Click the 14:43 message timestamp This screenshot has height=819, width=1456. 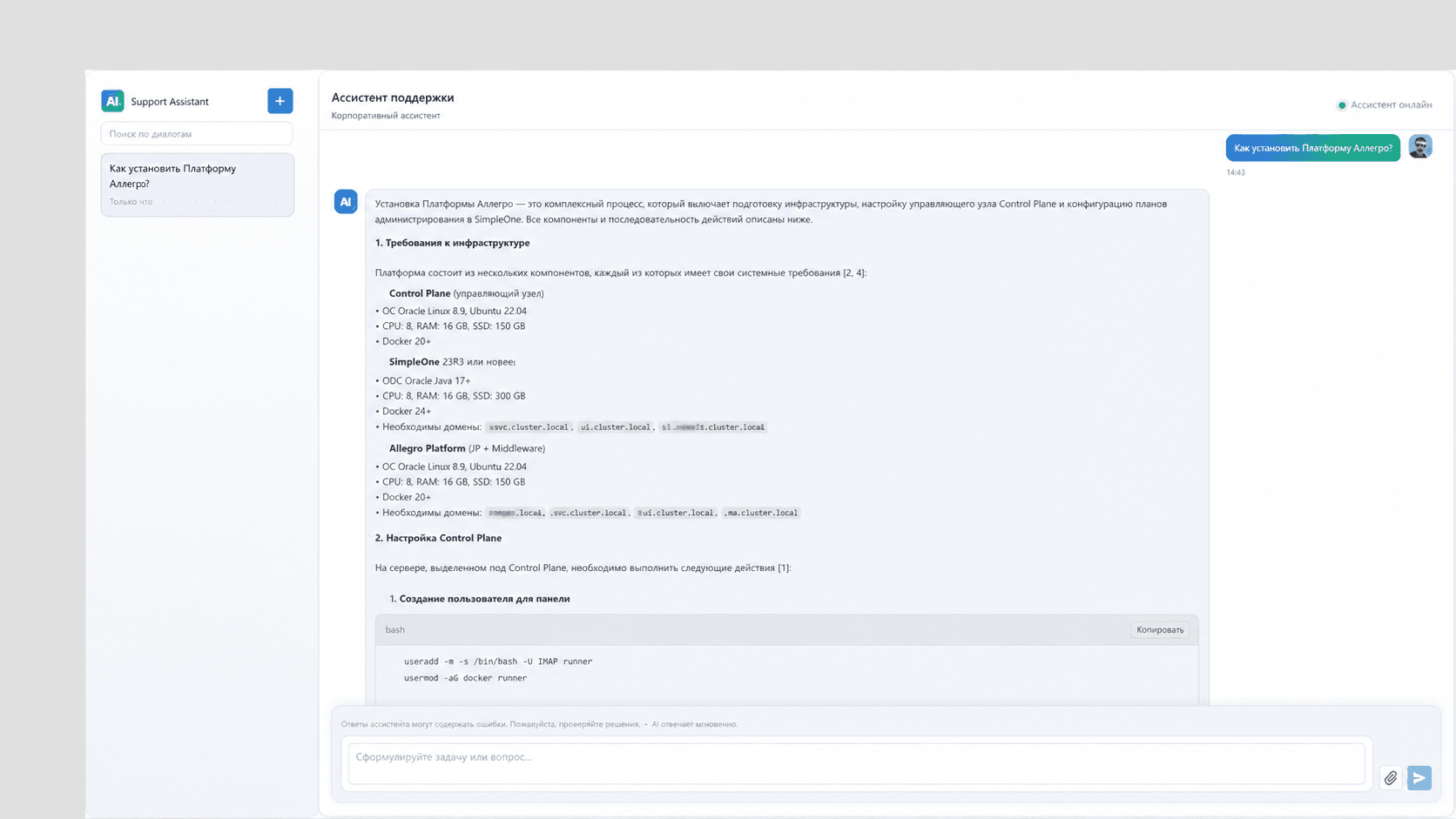pyautogui.click(x=1236, y=172)
